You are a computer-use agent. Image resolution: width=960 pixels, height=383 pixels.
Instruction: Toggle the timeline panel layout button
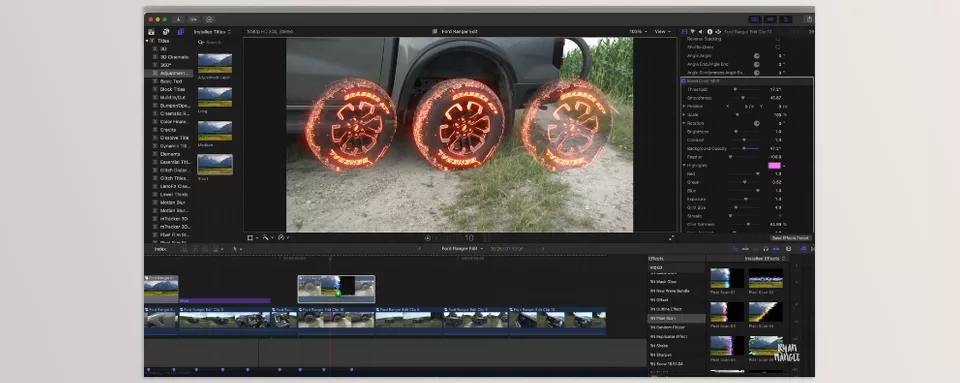click(770, 20)
